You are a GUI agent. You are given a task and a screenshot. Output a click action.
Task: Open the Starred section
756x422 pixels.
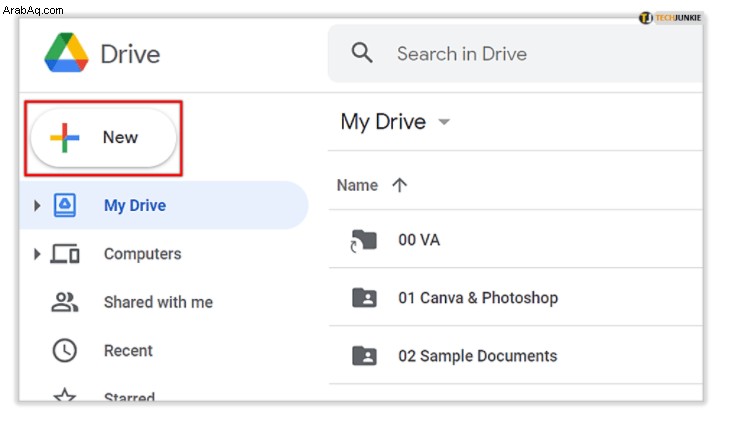point(129,396)
